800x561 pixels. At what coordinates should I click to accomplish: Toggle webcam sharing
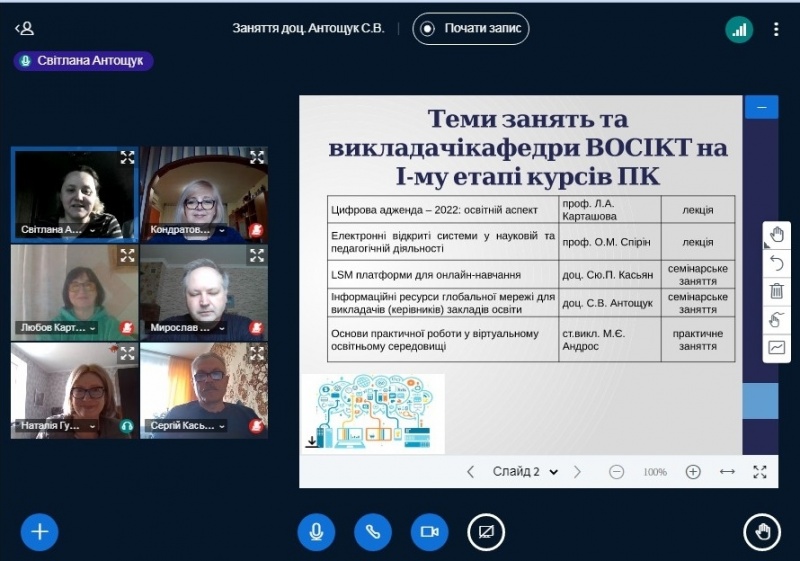[x=430, y=532]
